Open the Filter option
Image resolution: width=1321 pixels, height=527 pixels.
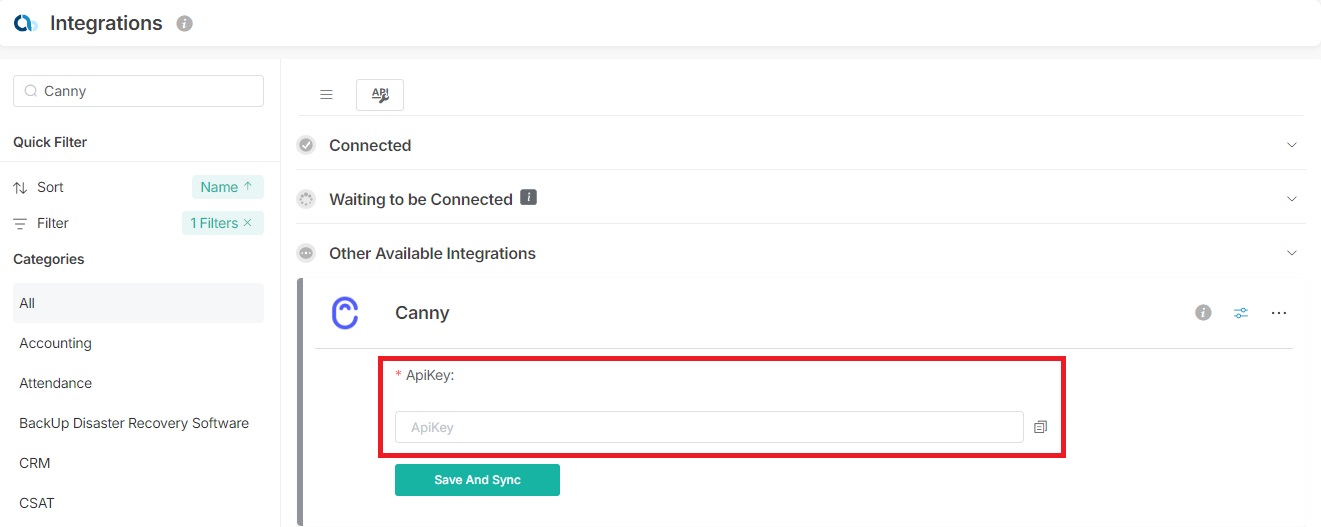pyautogui.click(x=53, y=223)
